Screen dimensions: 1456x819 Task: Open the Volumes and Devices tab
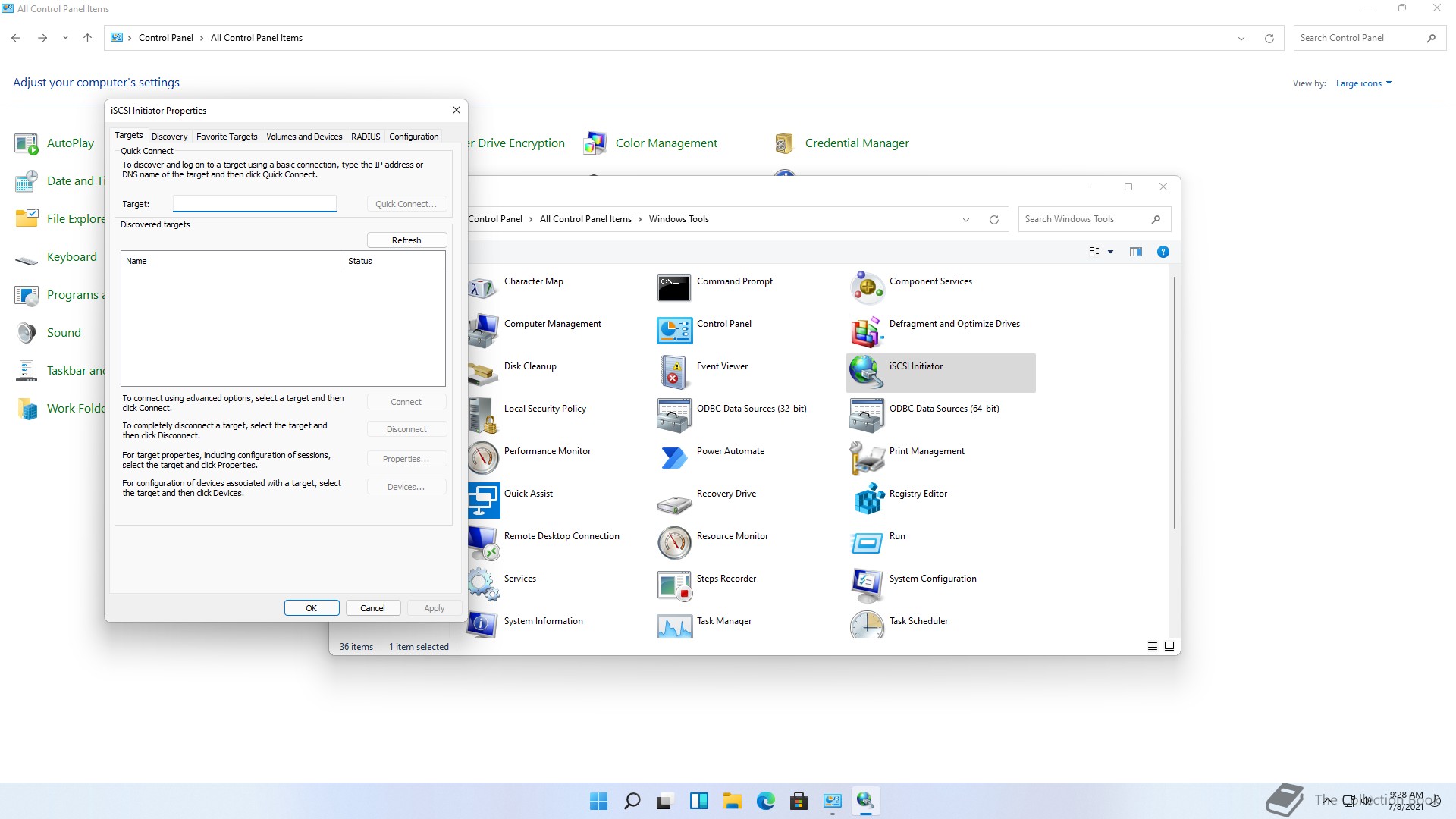pyautogui.click(x=304, y=136)
